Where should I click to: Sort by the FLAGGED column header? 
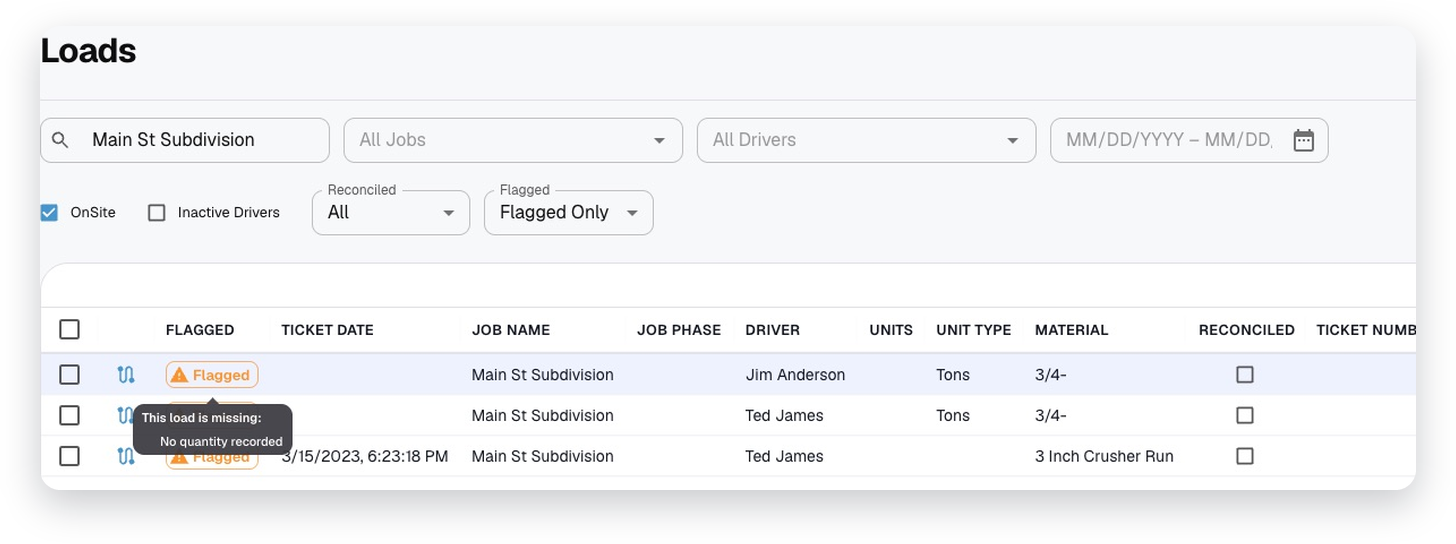click(200, 330)
